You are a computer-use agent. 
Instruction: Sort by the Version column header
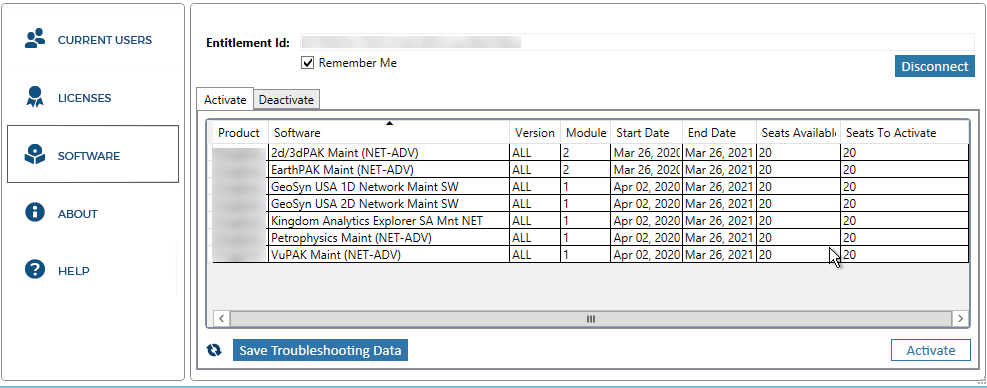(x=534, y=133)
